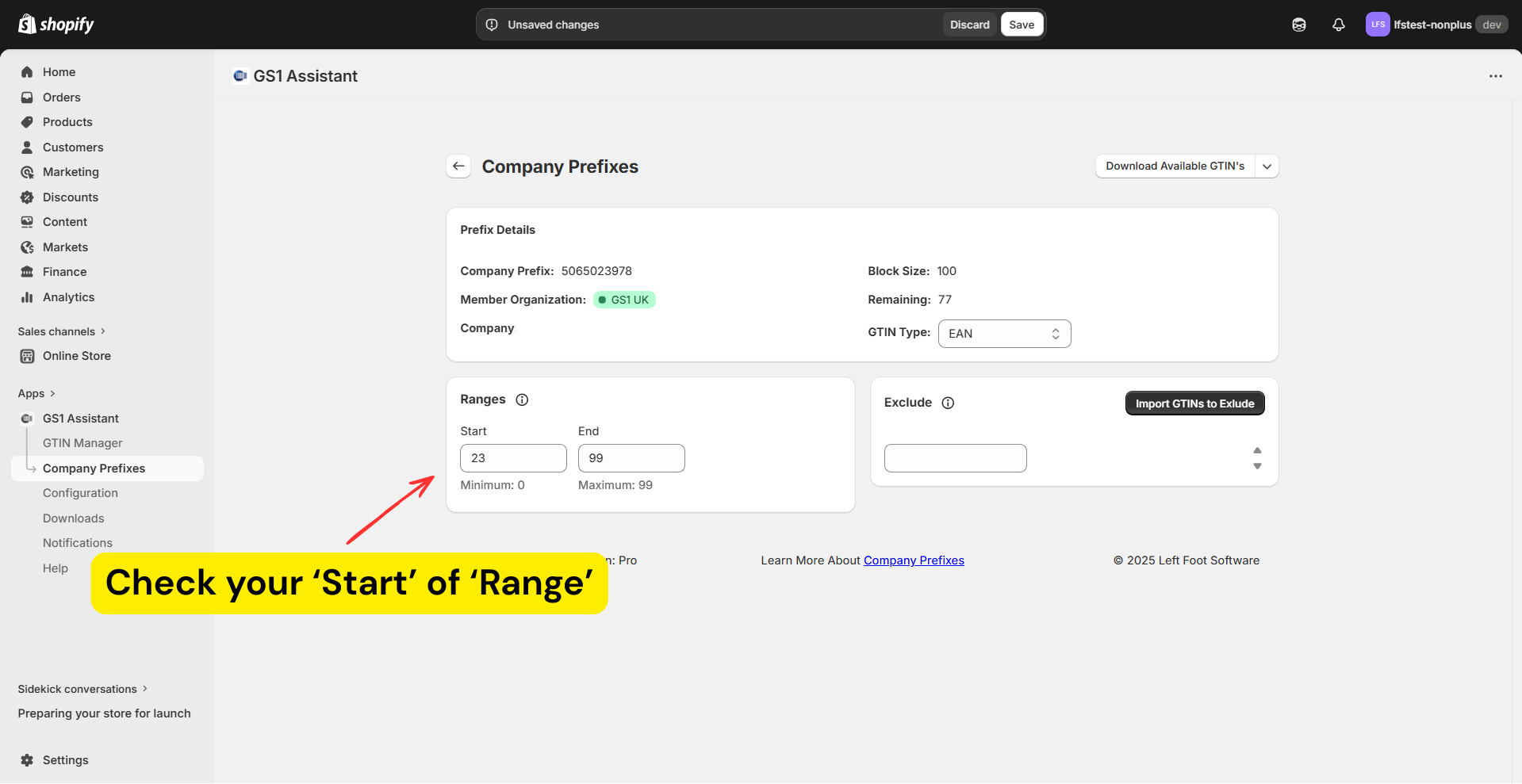
Task: Click the Discounts badge icon
Action: click(x=27, y=197)
